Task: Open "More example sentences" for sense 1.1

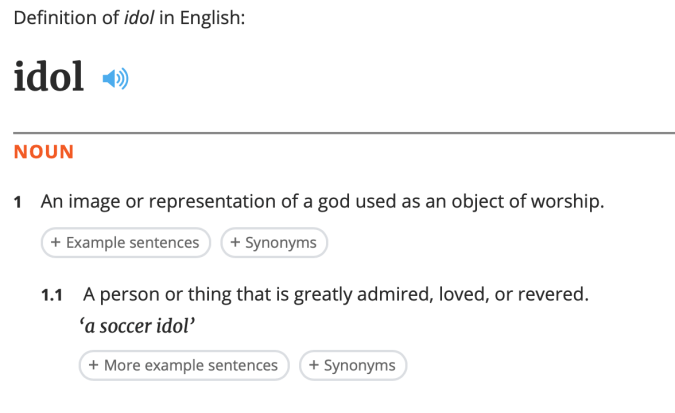Action: (x=184, y=365)
